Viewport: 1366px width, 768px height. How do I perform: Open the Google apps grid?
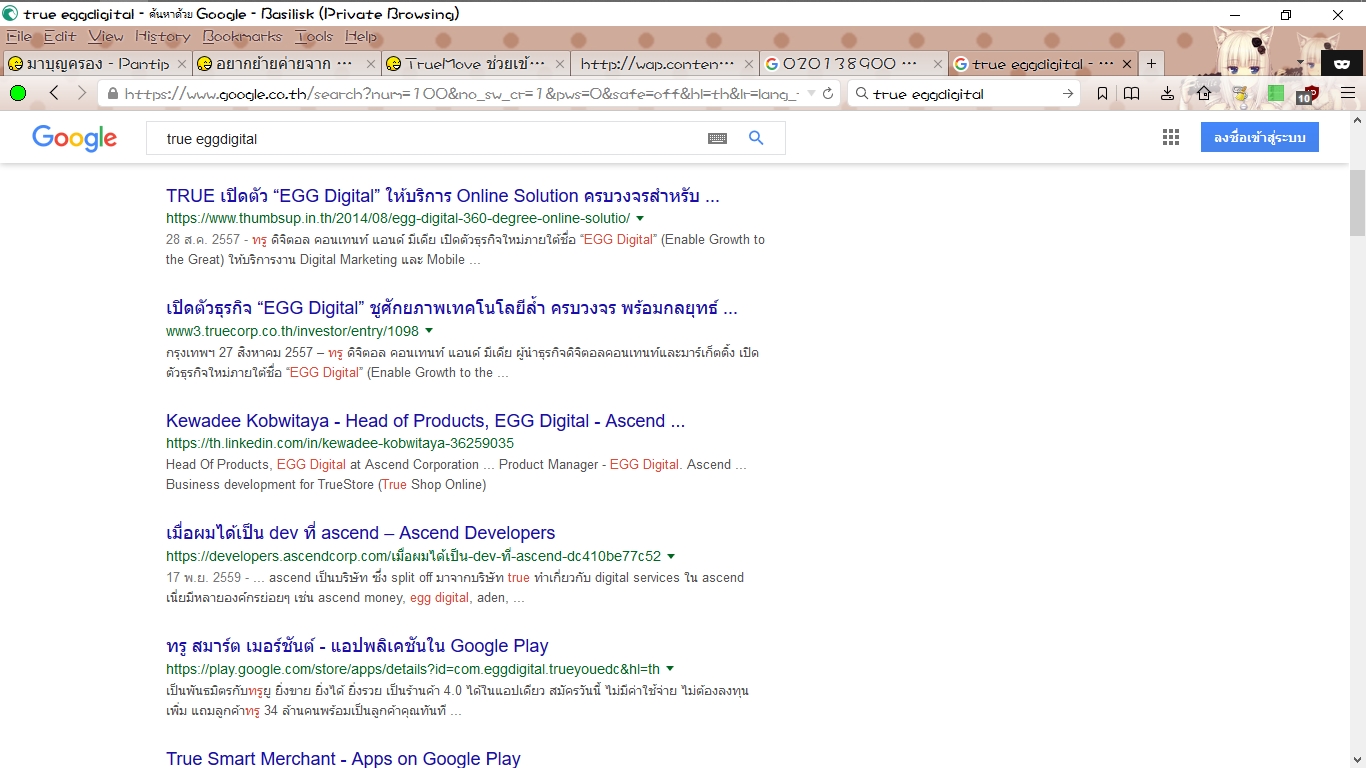(x=1171, y=138)
